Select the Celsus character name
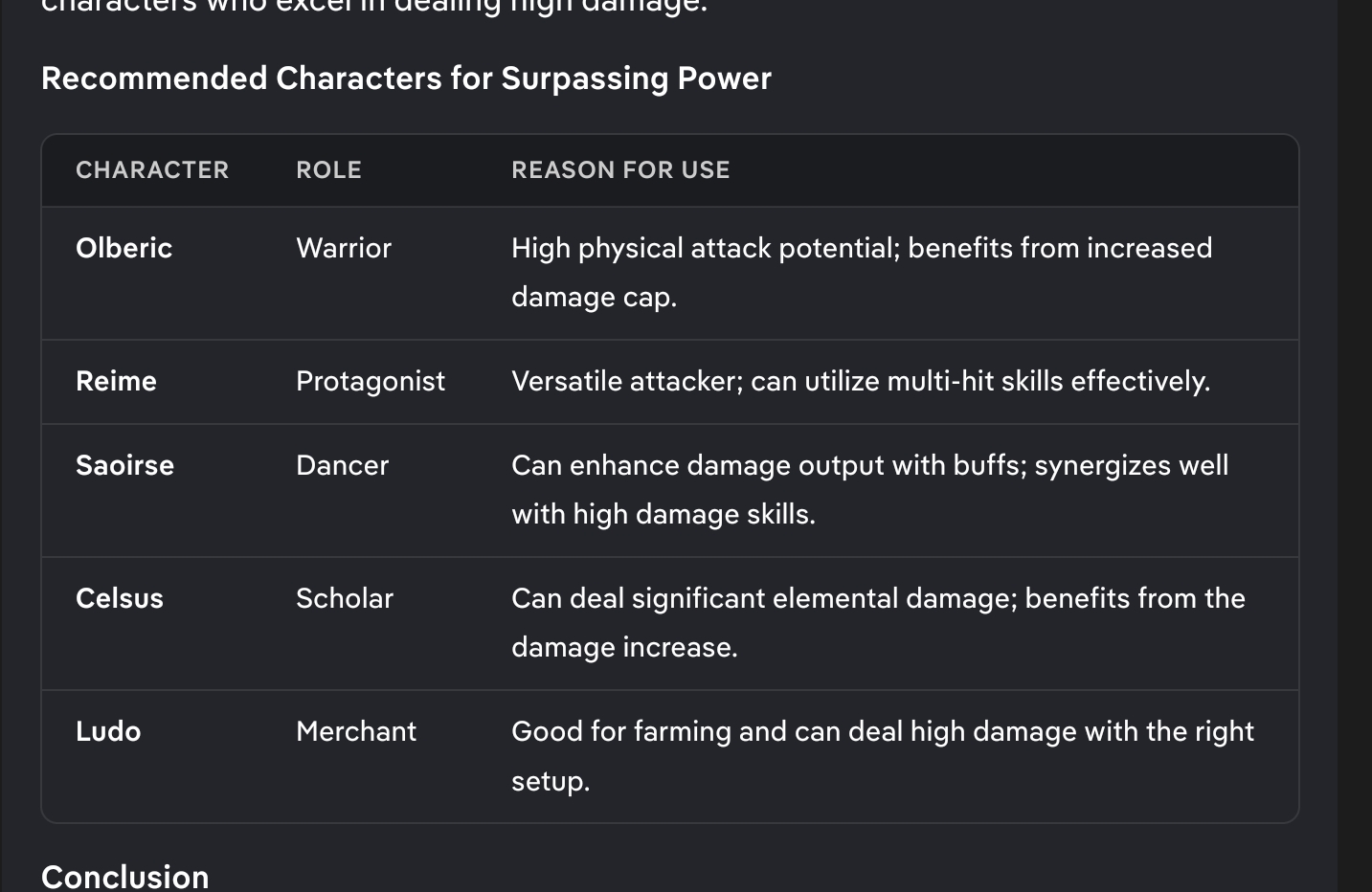Viewport: 1372px width, 892px height. coord(120,598)
